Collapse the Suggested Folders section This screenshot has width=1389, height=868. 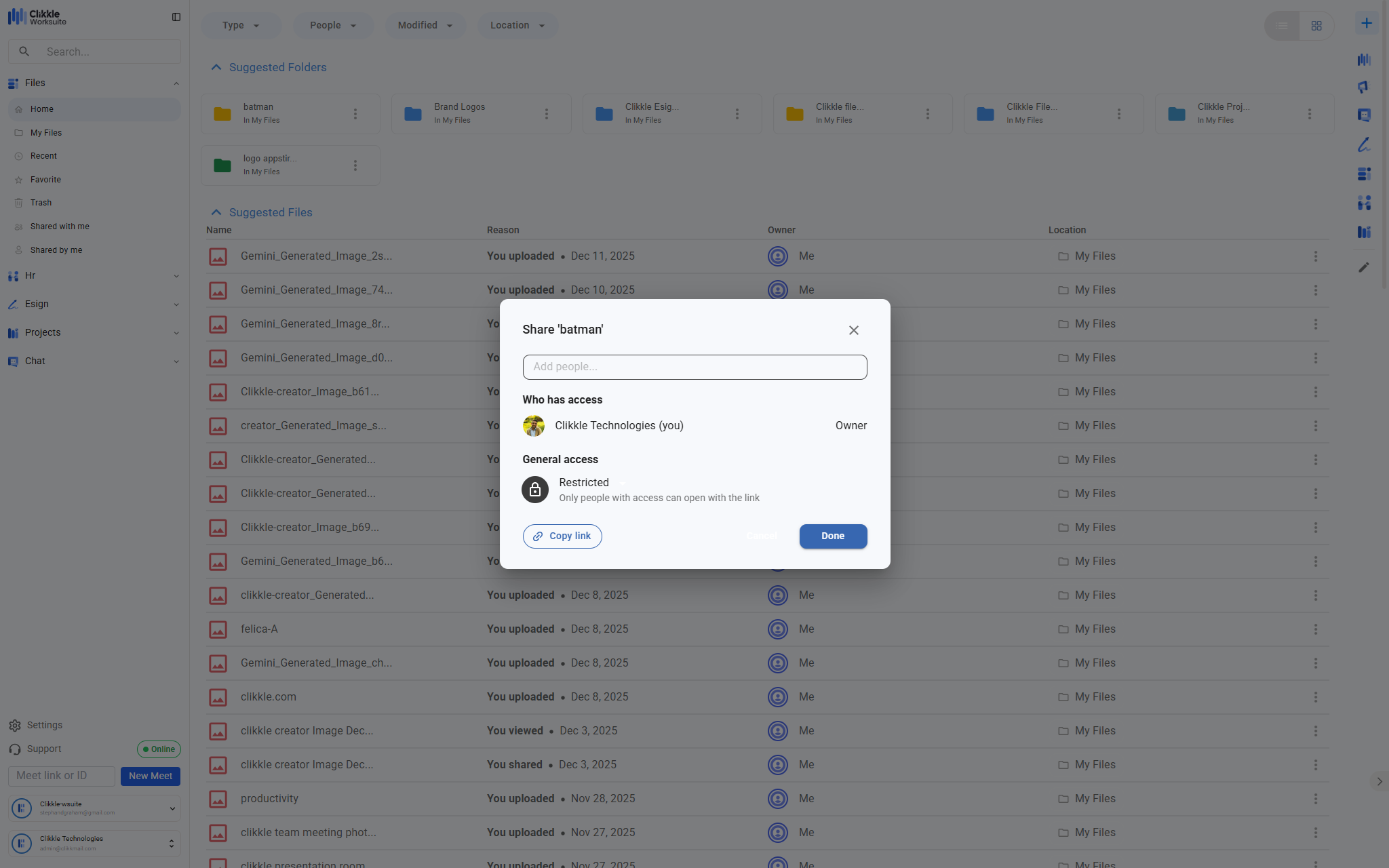click(216, 67)
